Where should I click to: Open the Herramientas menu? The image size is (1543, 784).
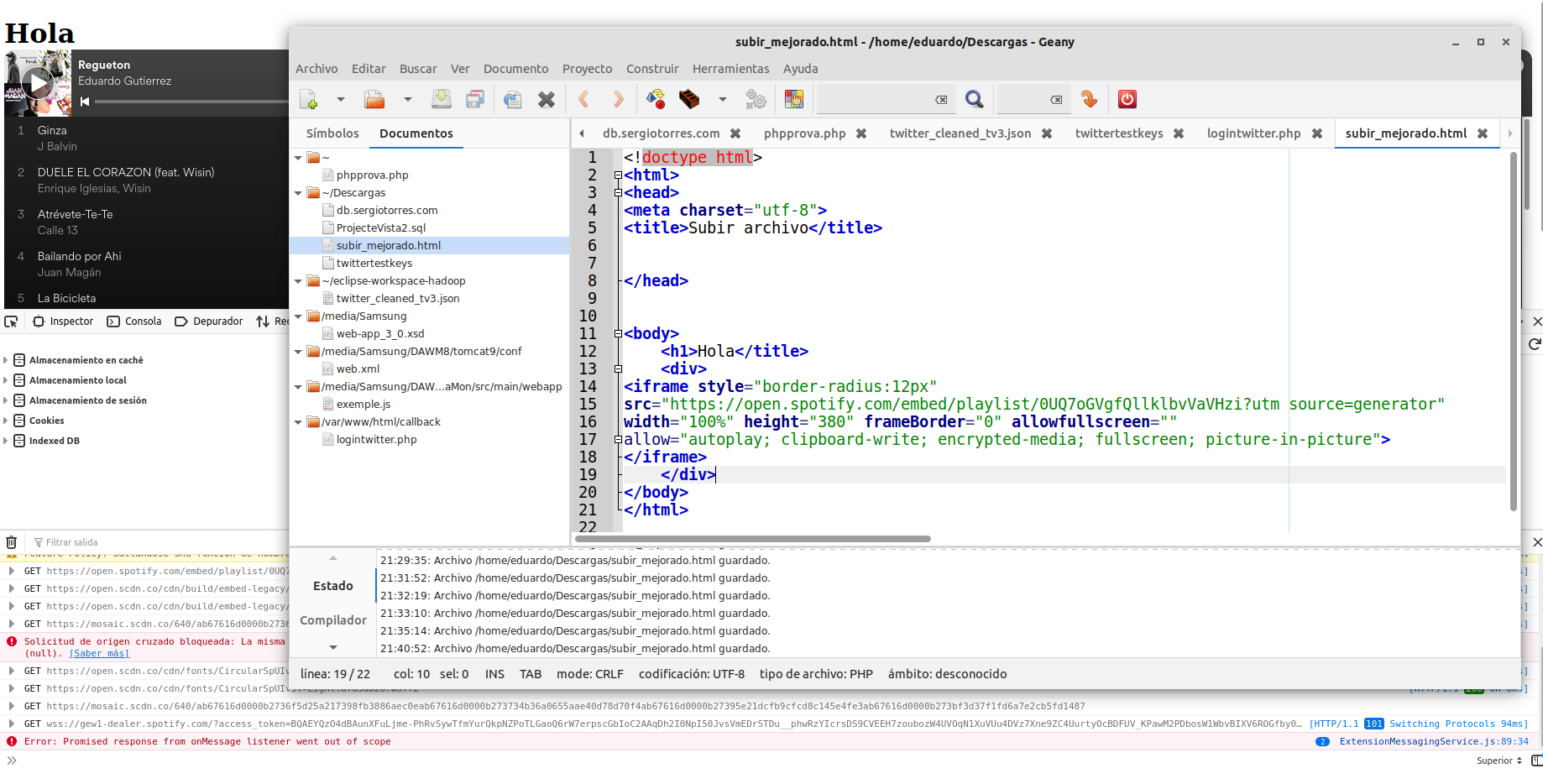(x=730, y=69)
